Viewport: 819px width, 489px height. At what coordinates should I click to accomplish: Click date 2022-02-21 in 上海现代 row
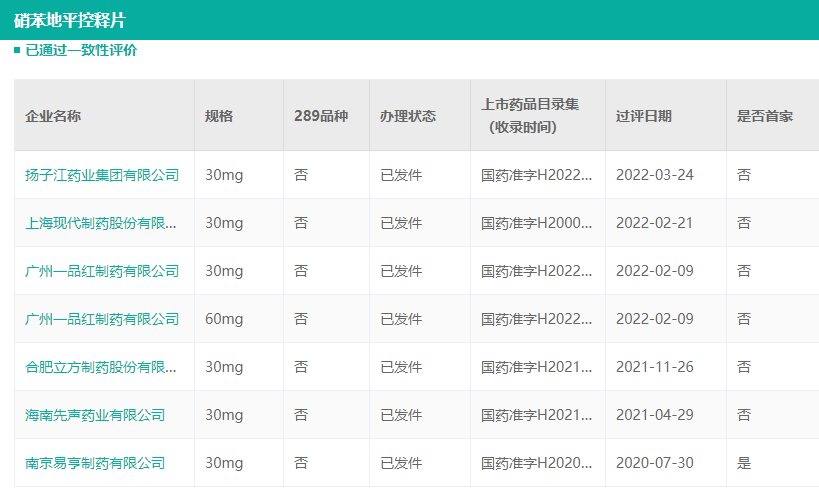(x=654, y=223)
